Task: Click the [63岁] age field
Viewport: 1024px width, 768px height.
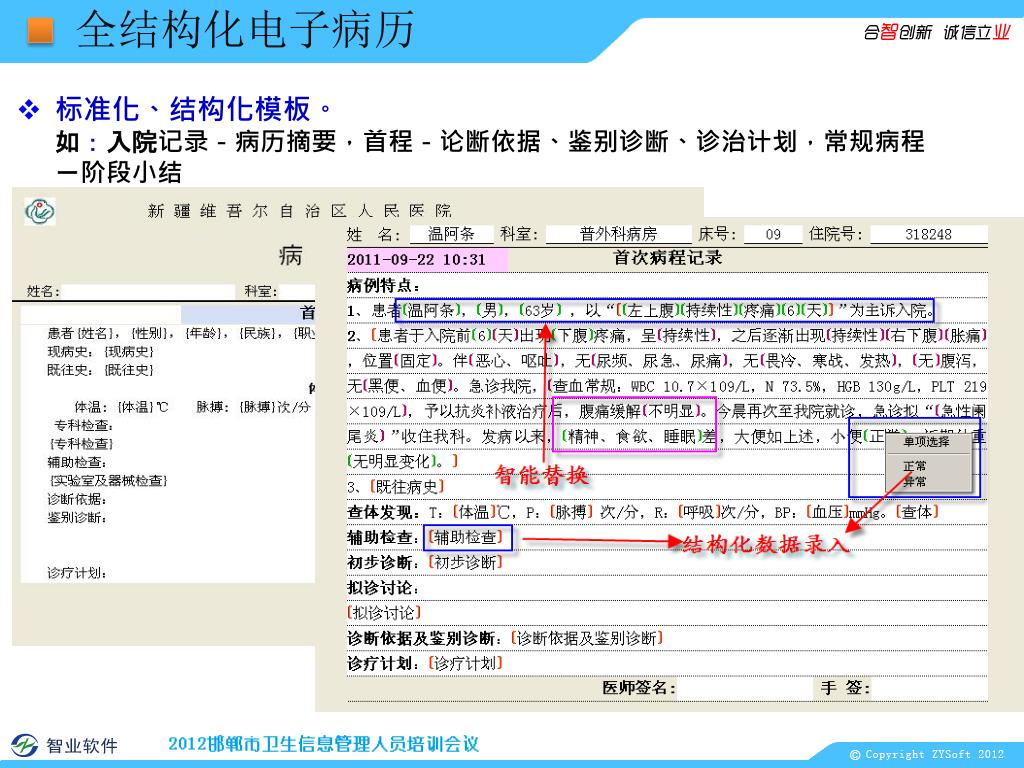Action: (540, 310)
